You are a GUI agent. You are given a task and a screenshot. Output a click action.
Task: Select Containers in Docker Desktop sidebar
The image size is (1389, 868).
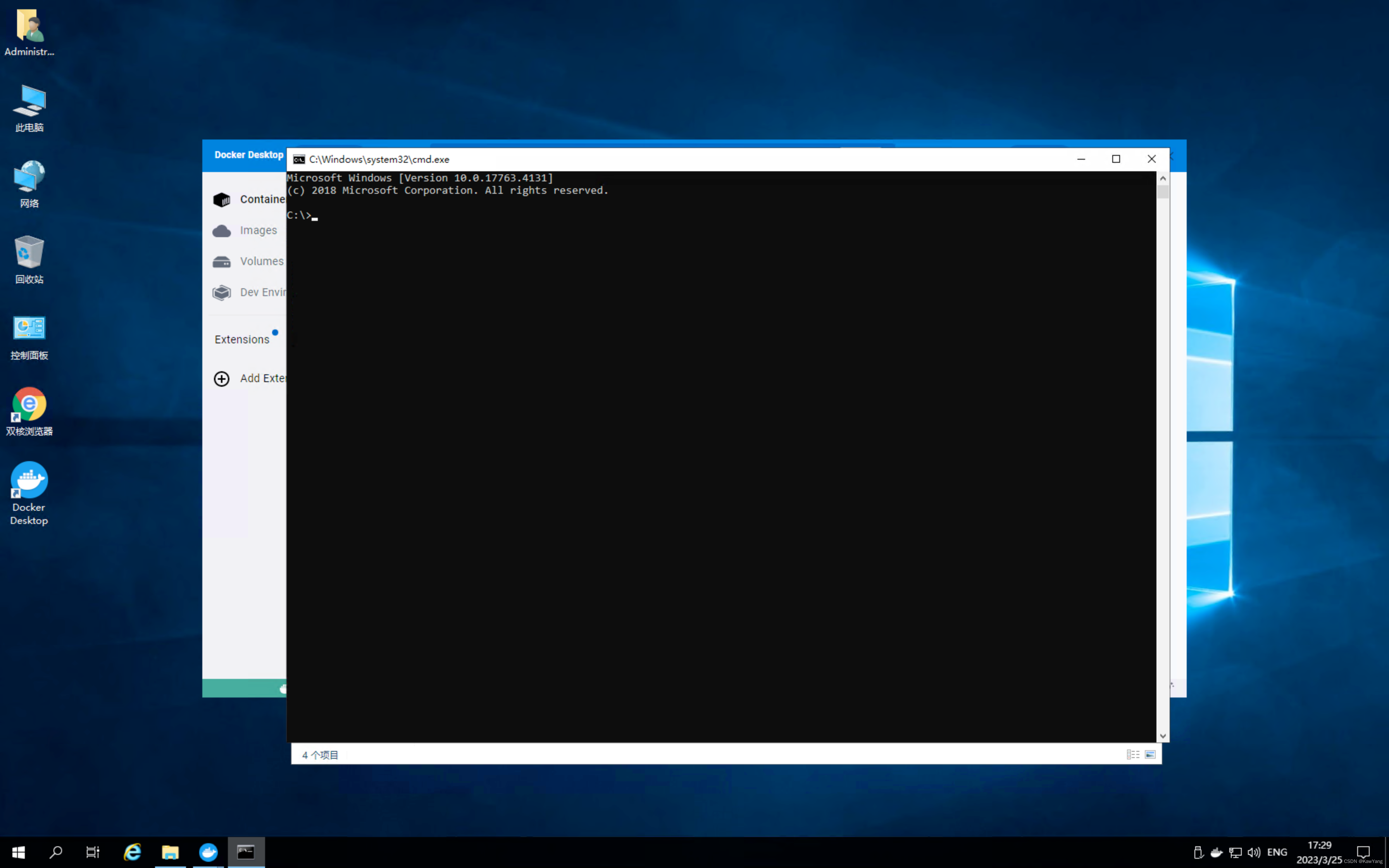(248, 199)
